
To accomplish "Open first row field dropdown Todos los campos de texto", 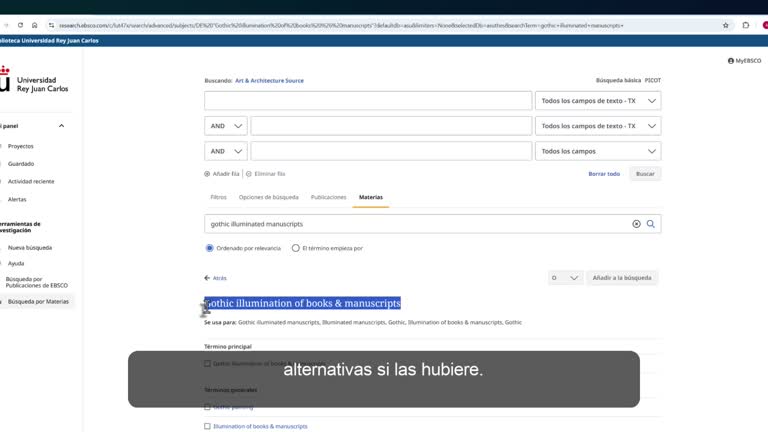I will pyautogui.click(x=598, y=100).
